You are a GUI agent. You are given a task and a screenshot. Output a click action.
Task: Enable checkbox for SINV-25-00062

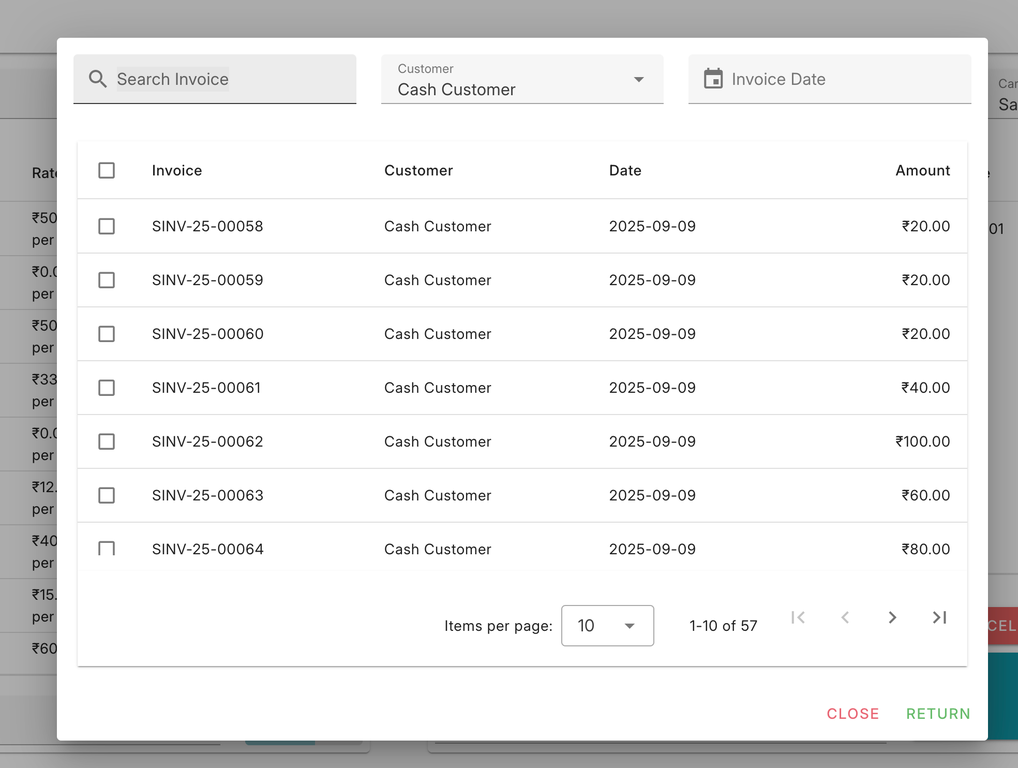pos(106,441)
